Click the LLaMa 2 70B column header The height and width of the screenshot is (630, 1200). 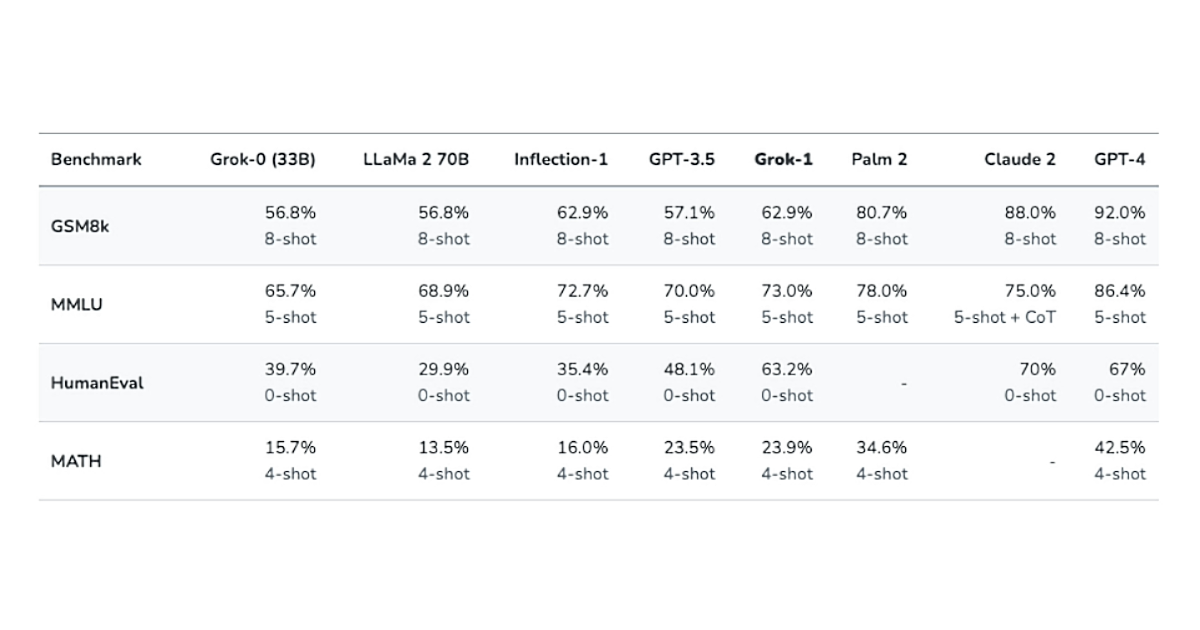pos(416,159)
